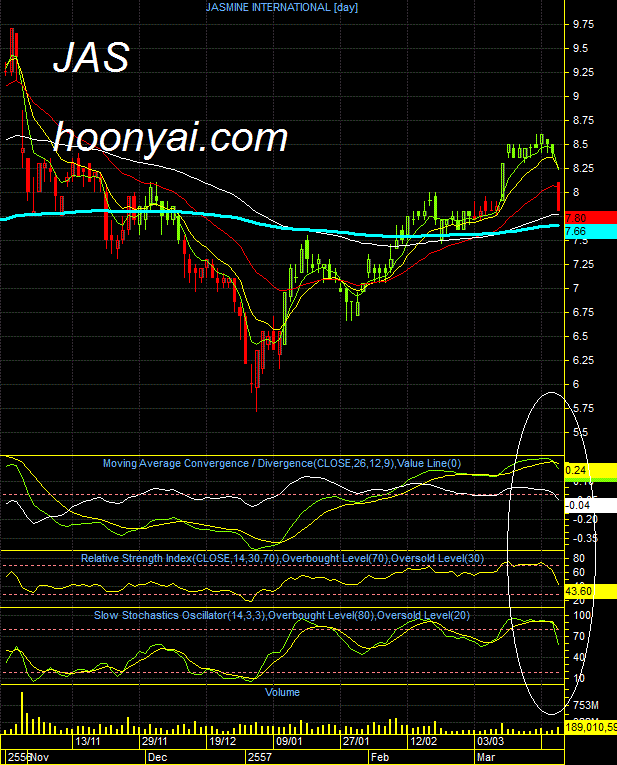Click the 8.5 price axis label
The image size is (617, 765).
click(580, 144)
